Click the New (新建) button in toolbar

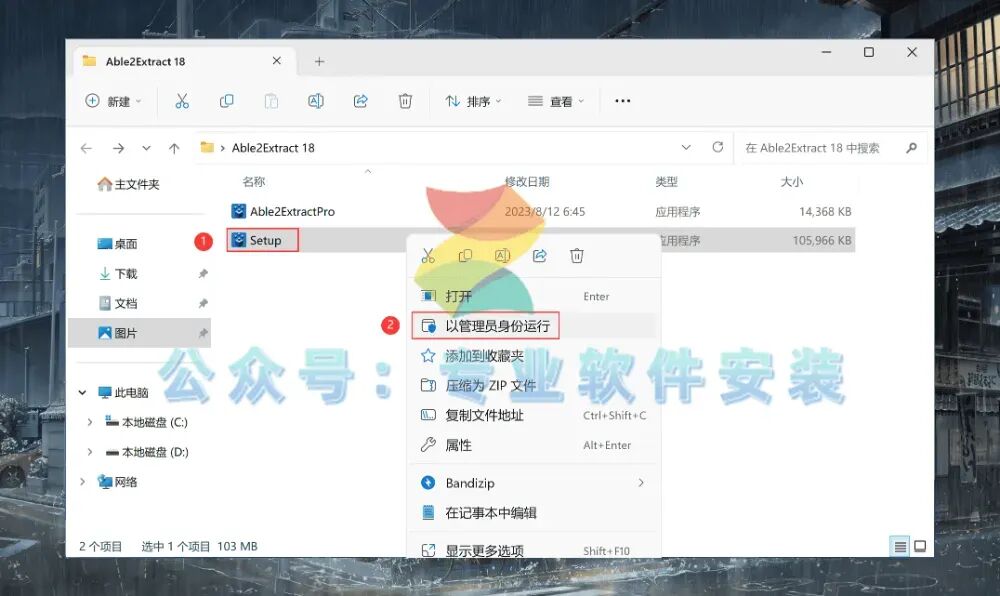coord(113,101)
